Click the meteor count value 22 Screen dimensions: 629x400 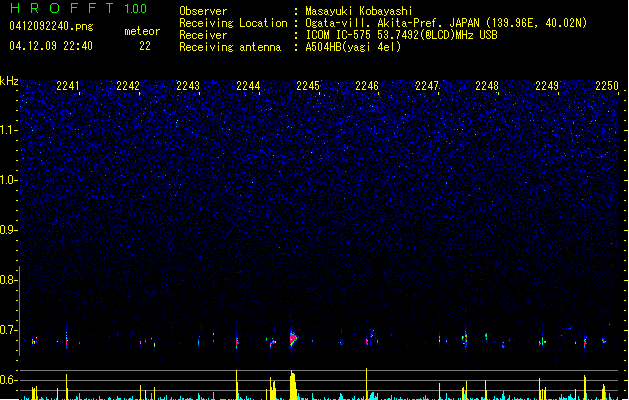click(145, 46)
